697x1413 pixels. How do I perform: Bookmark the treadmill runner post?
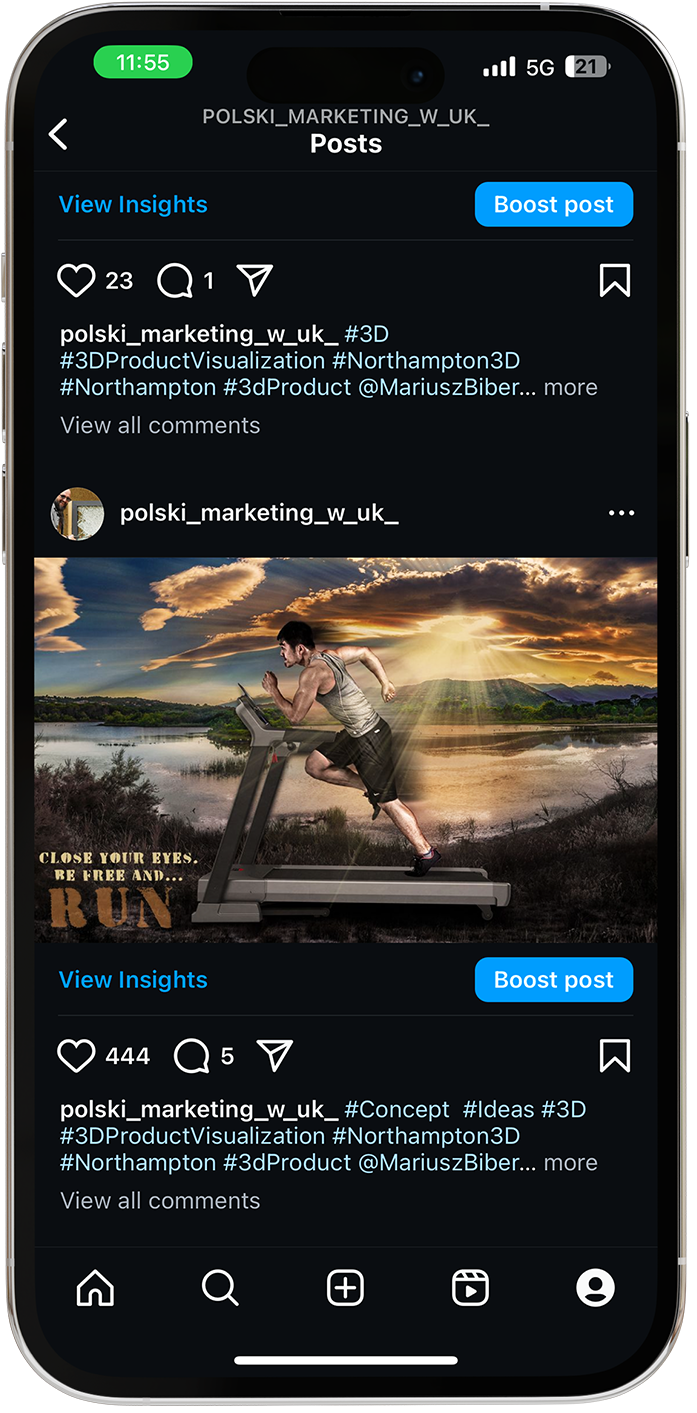tap(614, 1056)
